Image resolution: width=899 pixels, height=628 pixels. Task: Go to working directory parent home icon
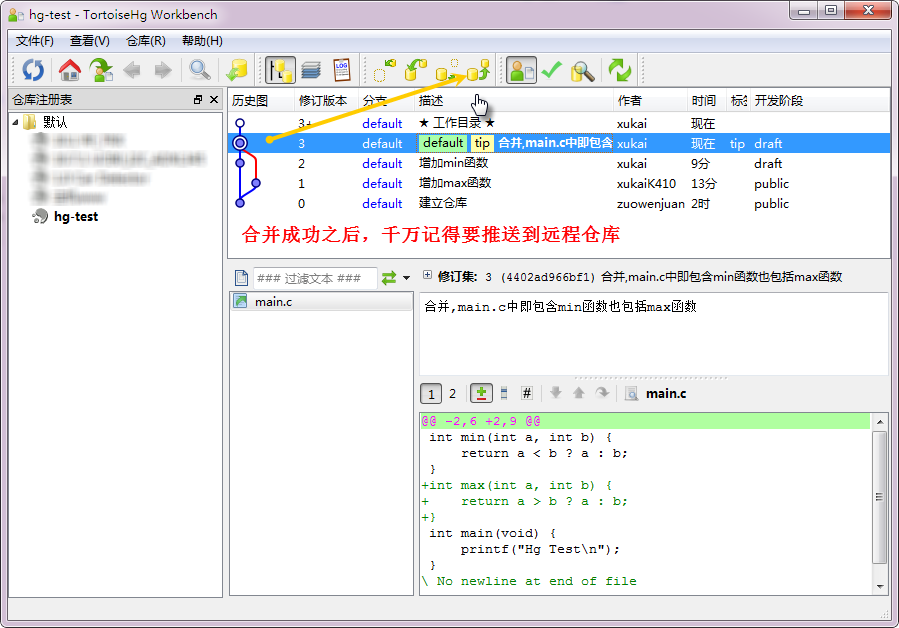70,70
